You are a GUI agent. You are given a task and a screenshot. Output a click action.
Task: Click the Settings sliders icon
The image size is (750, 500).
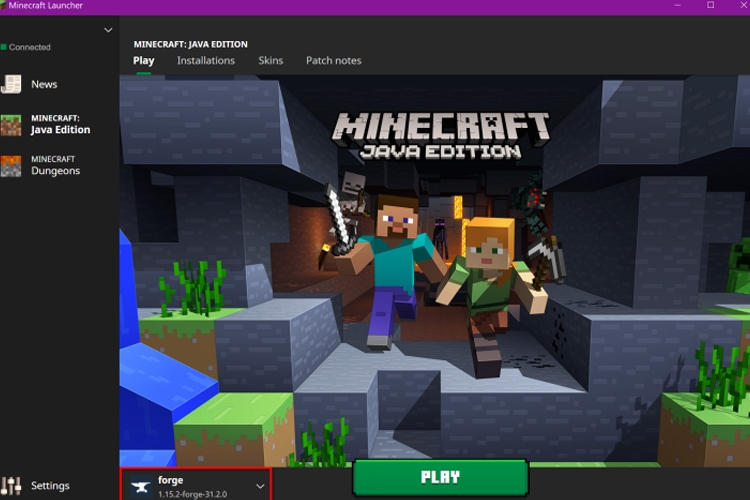[11, 486]
